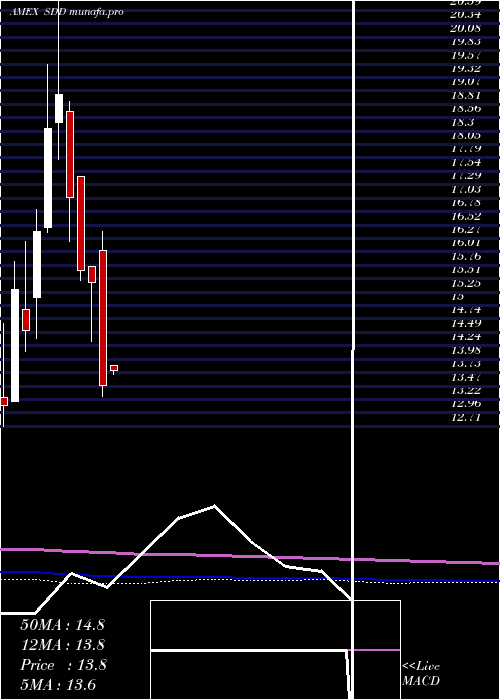Click the 14.74 price axis value
The height and width of the screenshot is (700, 500).
point(466,310)
